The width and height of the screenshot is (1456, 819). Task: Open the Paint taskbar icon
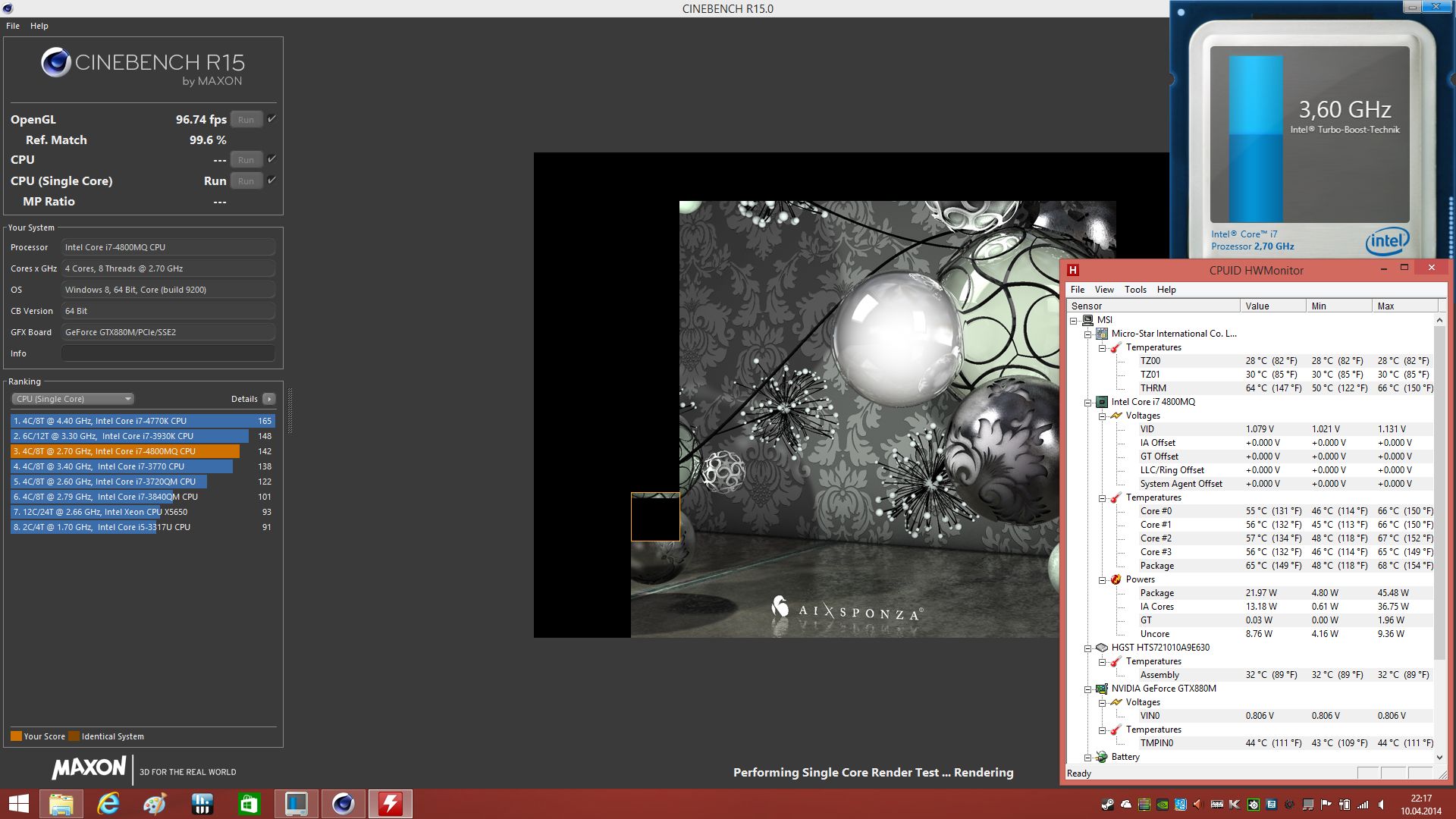(155, 804)
